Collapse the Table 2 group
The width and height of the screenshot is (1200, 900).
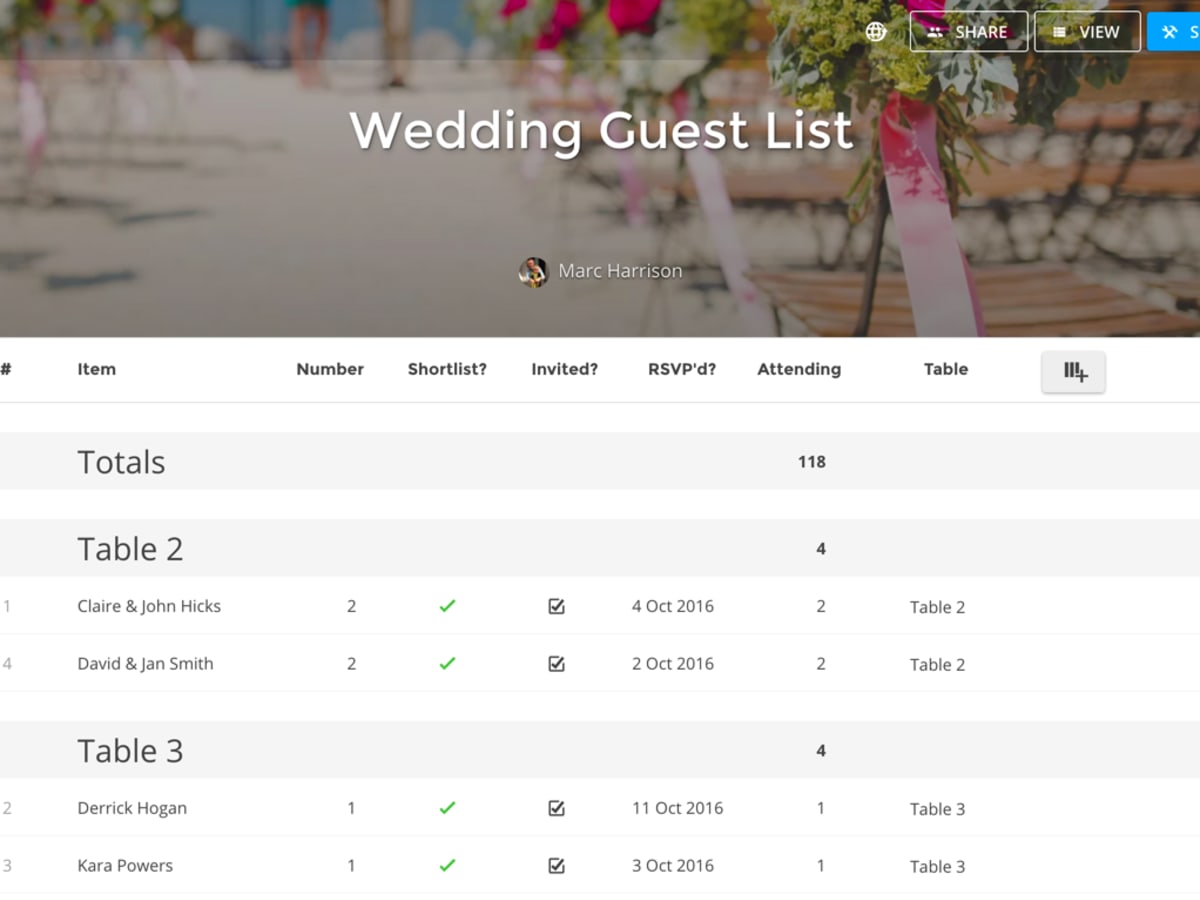[130, 548]
